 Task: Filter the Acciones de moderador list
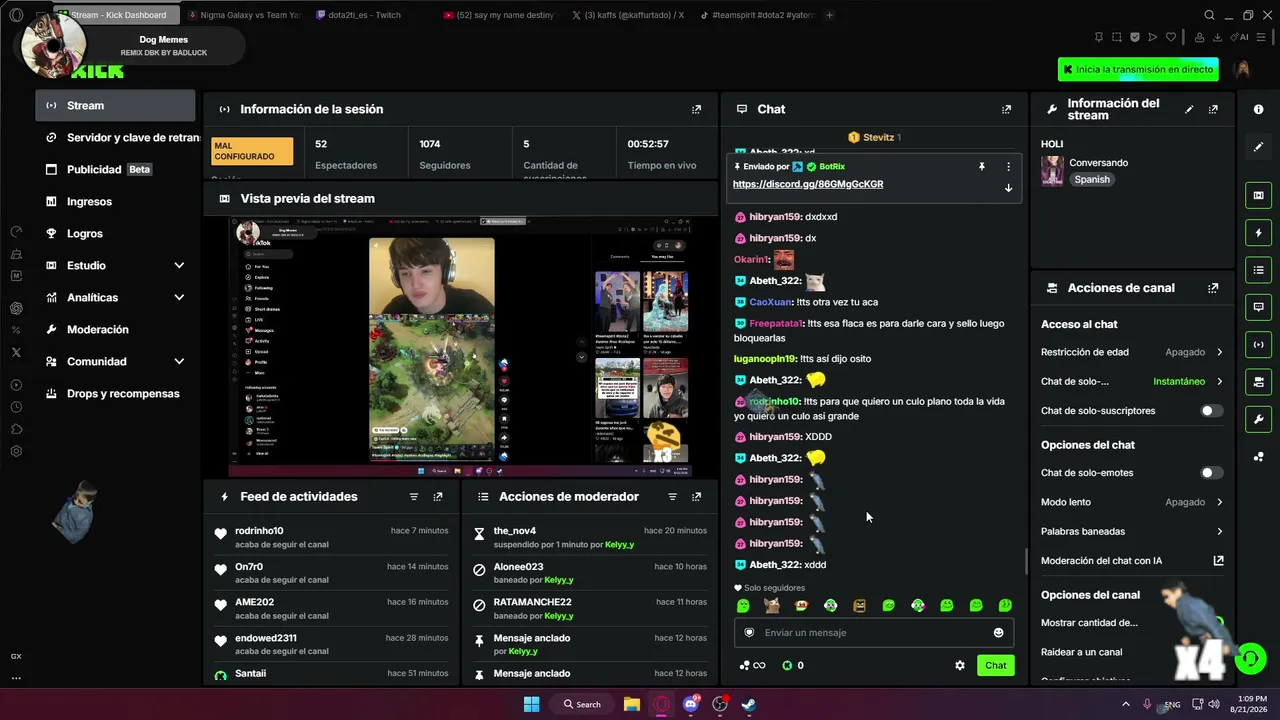coord(672,497)
